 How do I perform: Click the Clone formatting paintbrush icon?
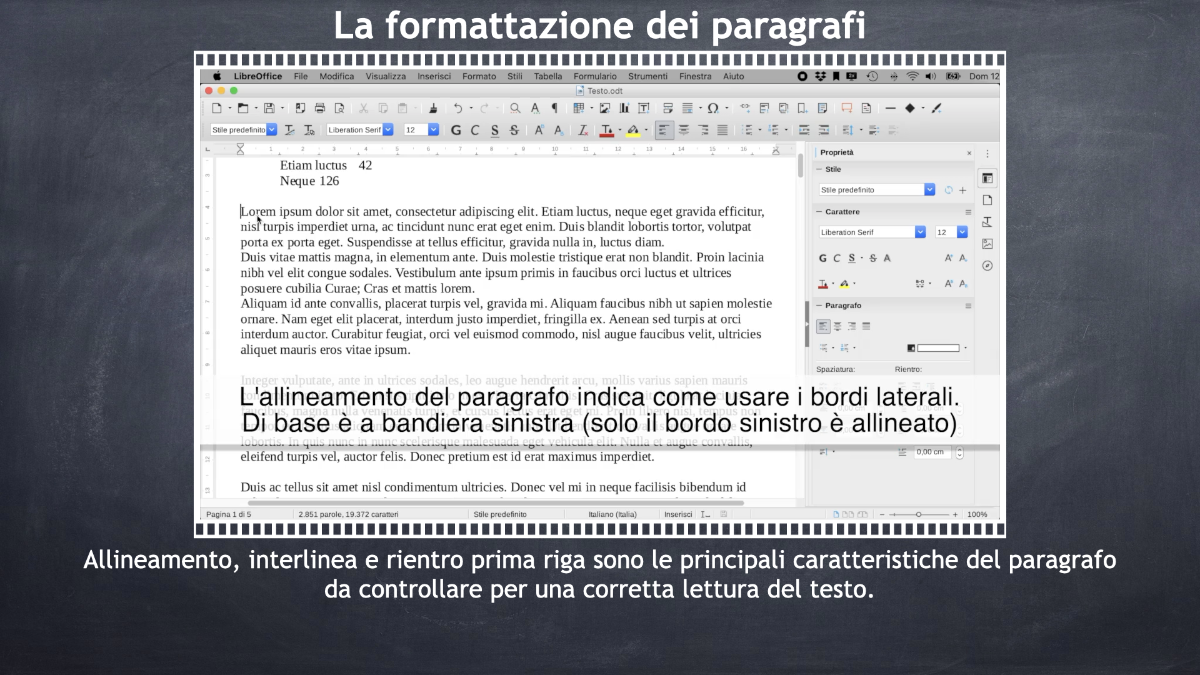433,108
